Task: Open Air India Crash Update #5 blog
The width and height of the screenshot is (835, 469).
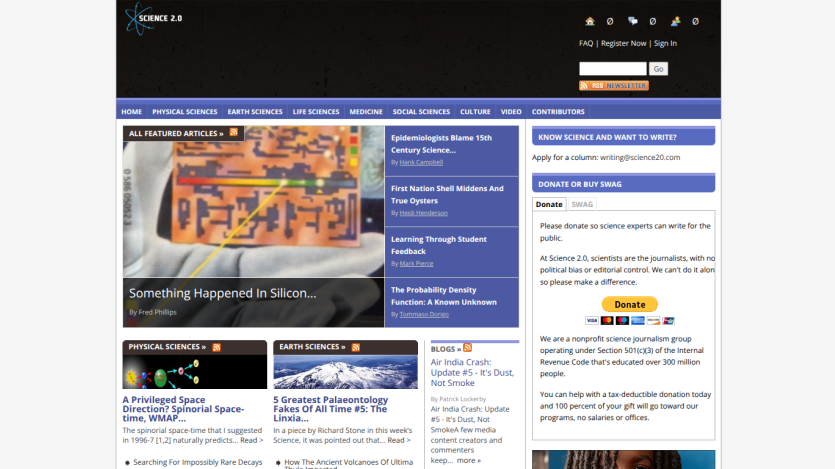Action: pos(472,373)
